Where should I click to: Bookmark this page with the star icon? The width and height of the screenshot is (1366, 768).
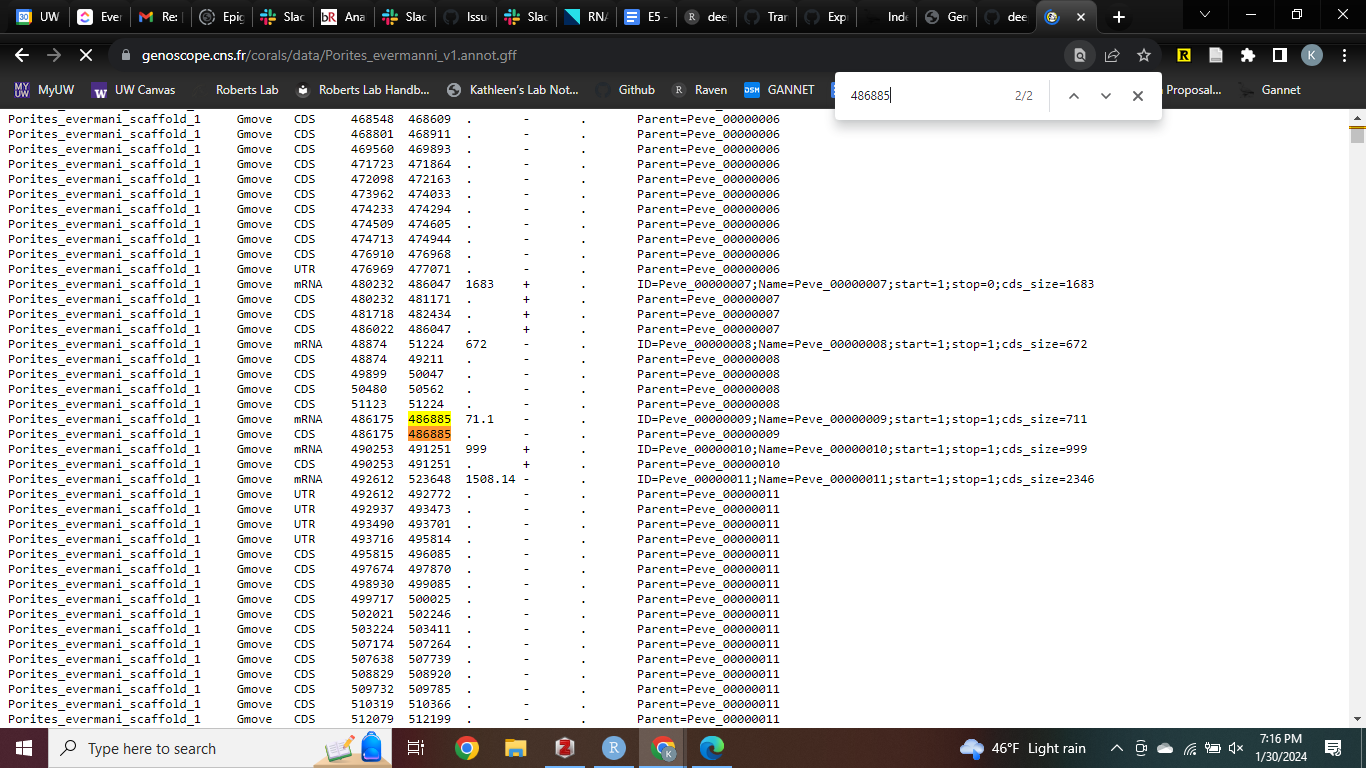[1144, 55]
